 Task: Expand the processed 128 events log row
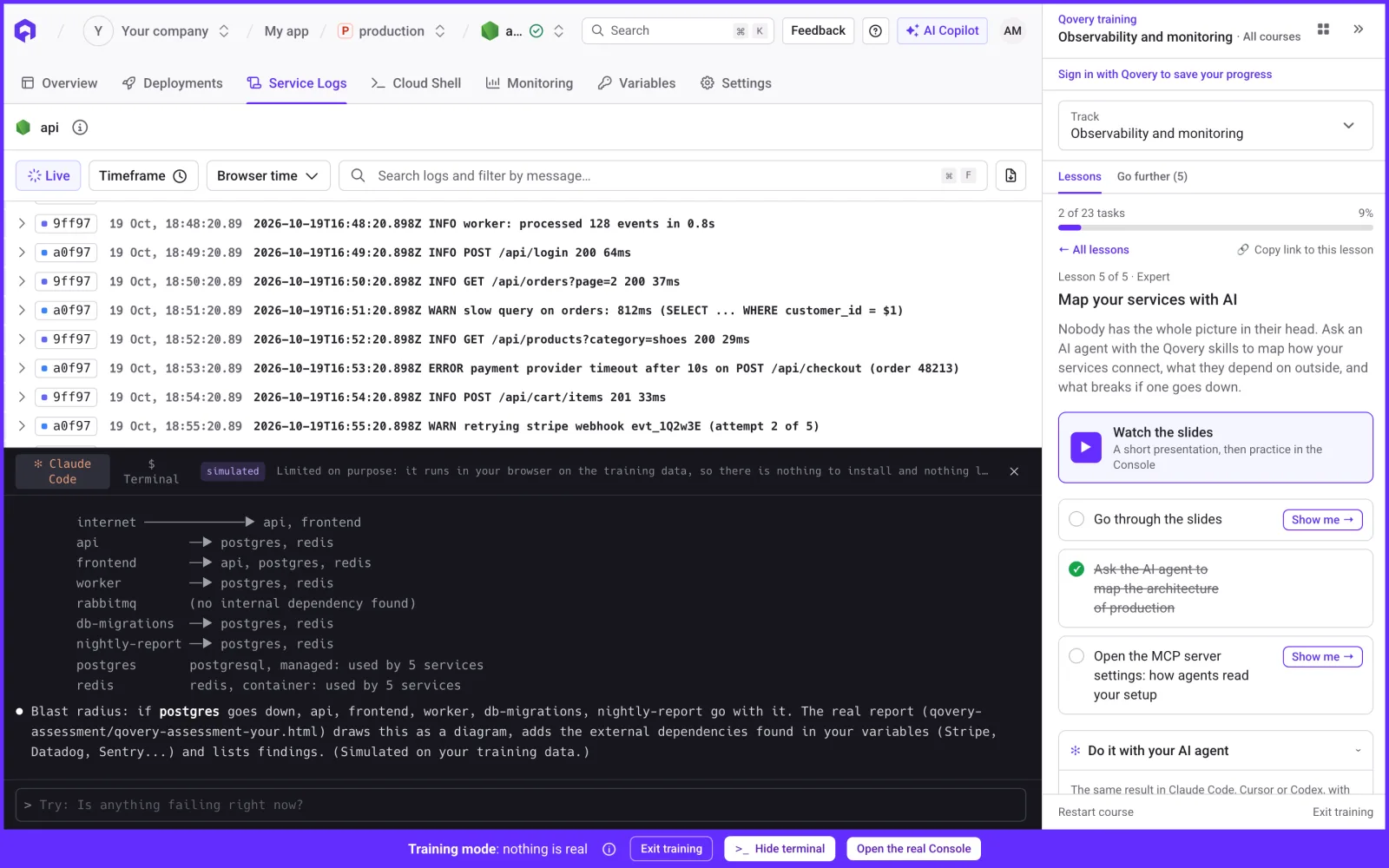click(x=22, y=224)
